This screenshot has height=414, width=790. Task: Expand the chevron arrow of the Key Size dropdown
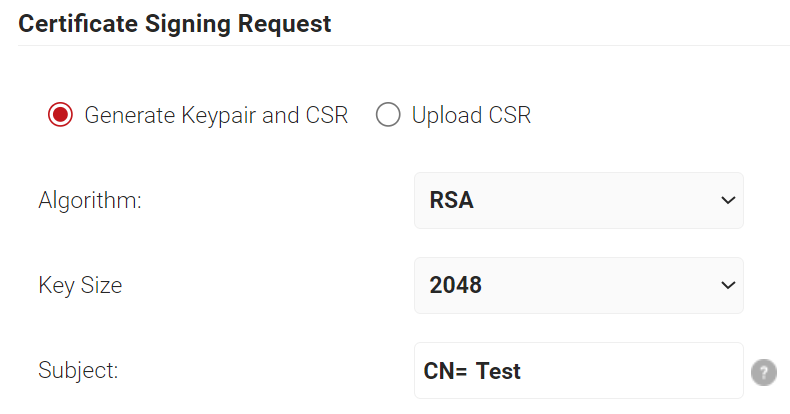click(728, 286)
